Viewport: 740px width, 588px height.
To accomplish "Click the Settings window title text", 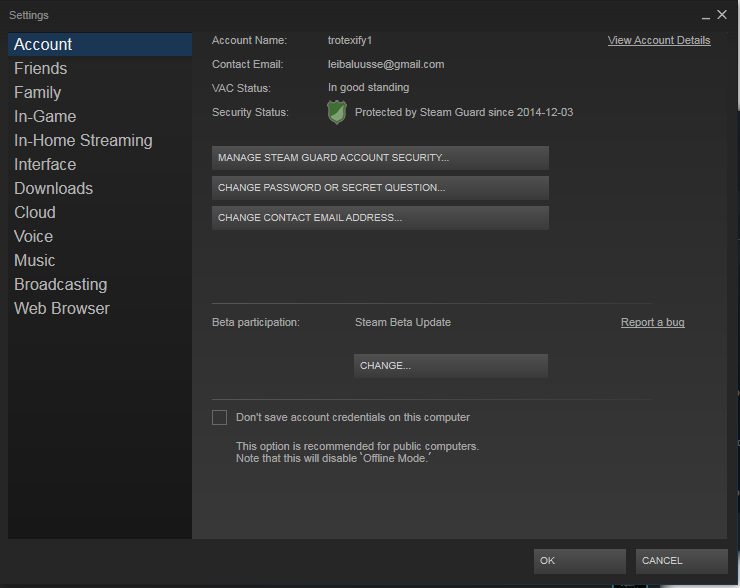I will [x=29, y=15].
